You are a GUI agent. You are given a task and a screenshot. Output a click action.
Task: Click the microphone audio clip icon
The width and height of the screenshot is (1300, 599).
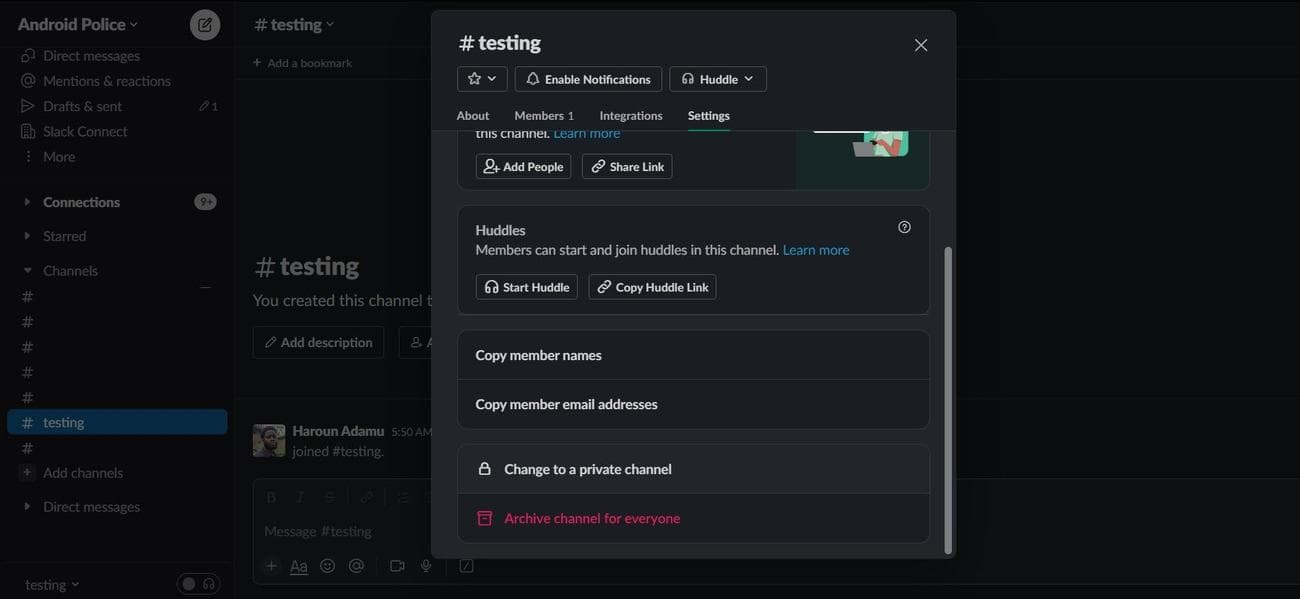426,566
